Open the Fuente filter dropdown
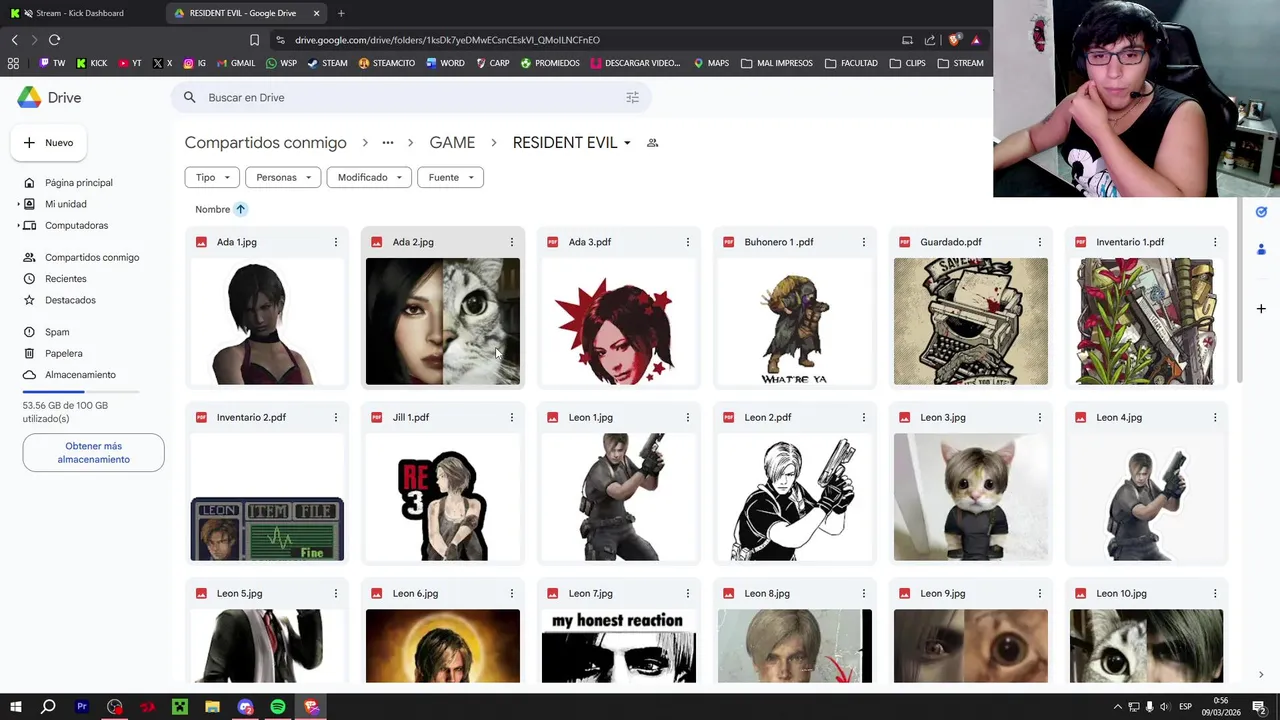This screenshot has width=1280, height=720. point(450,178)
